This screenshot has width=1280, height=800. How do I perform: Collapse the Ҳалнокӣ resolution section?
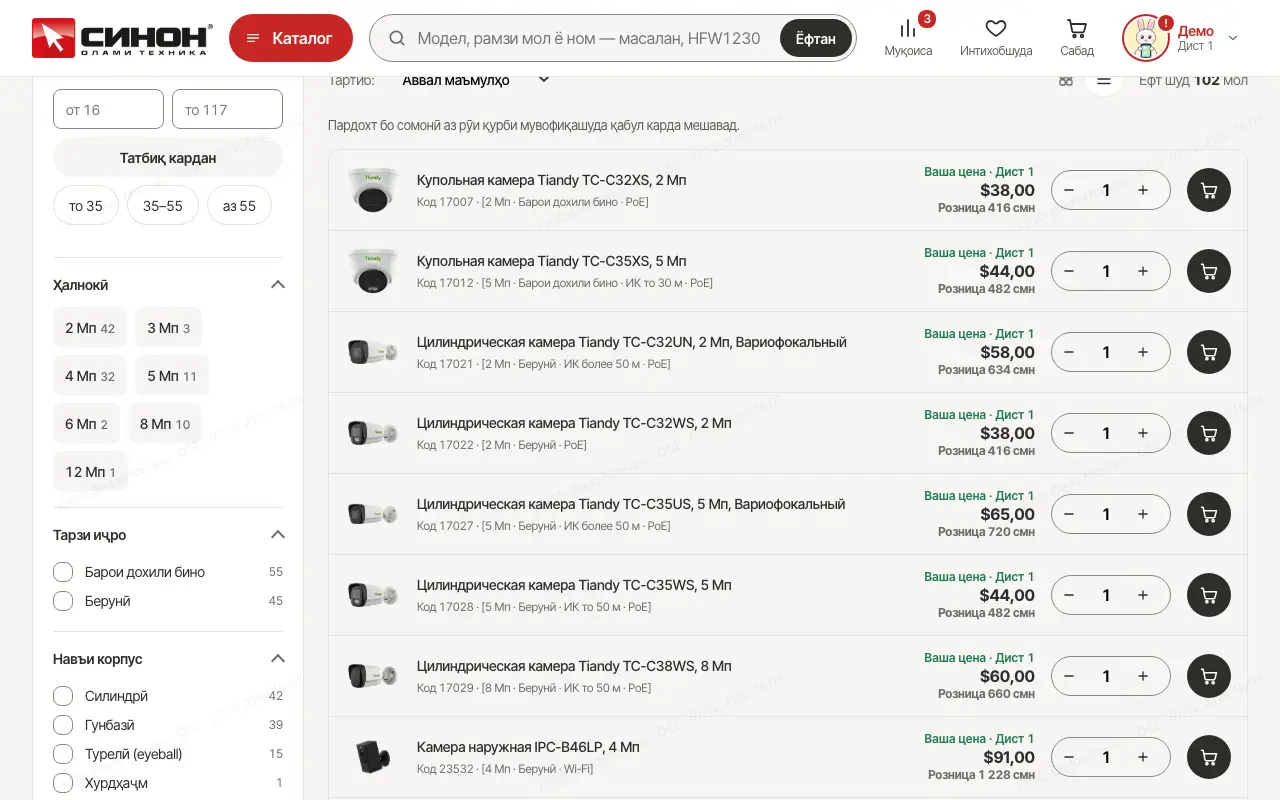pyautogui.click(x=278, y=285)
